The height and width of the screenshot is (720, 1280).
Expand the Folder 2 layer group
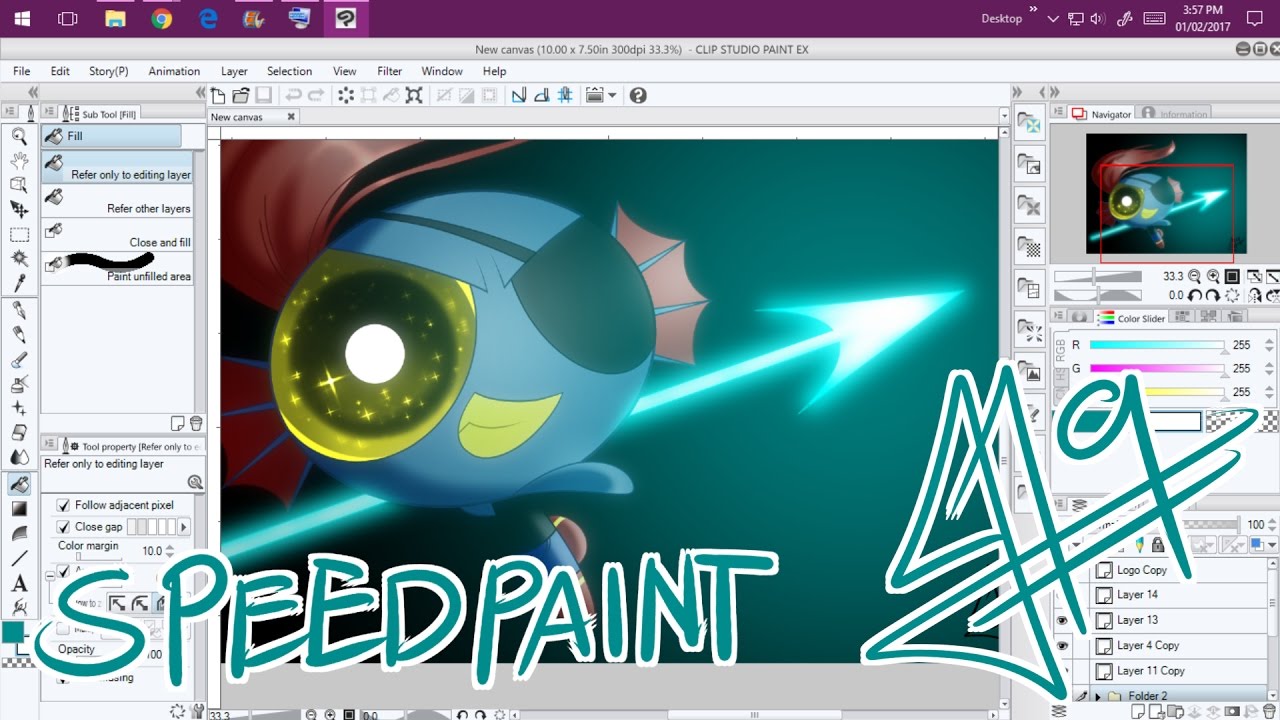click(1098, 696)
